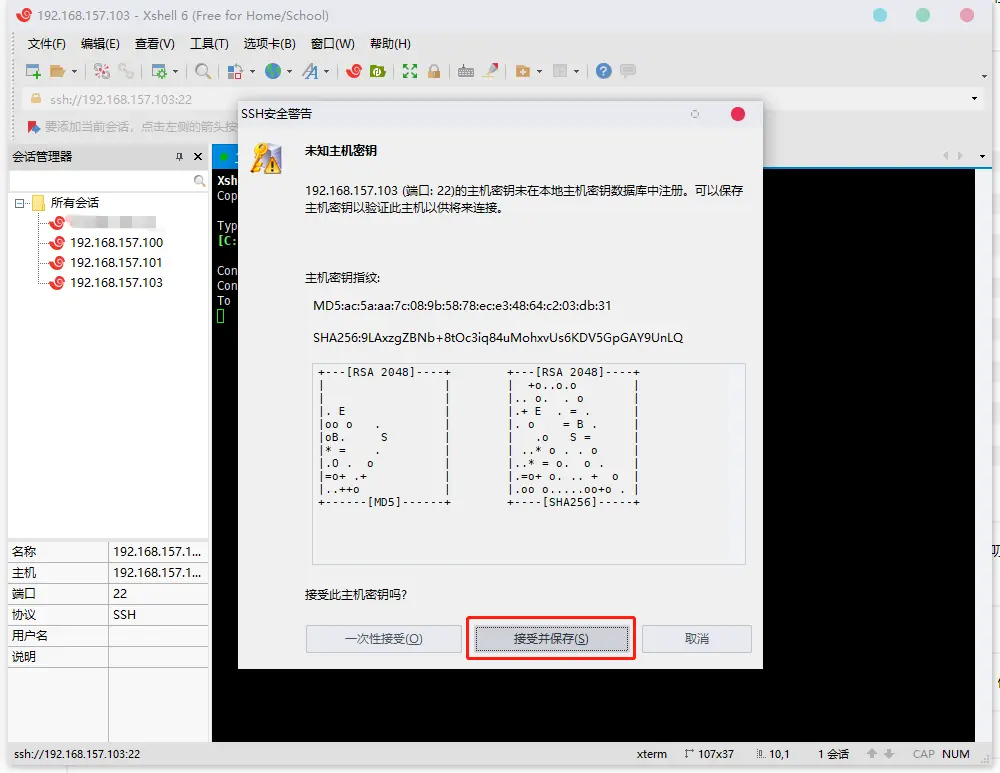Click the green Xftp file transfer icon

[x=378, y=71]
